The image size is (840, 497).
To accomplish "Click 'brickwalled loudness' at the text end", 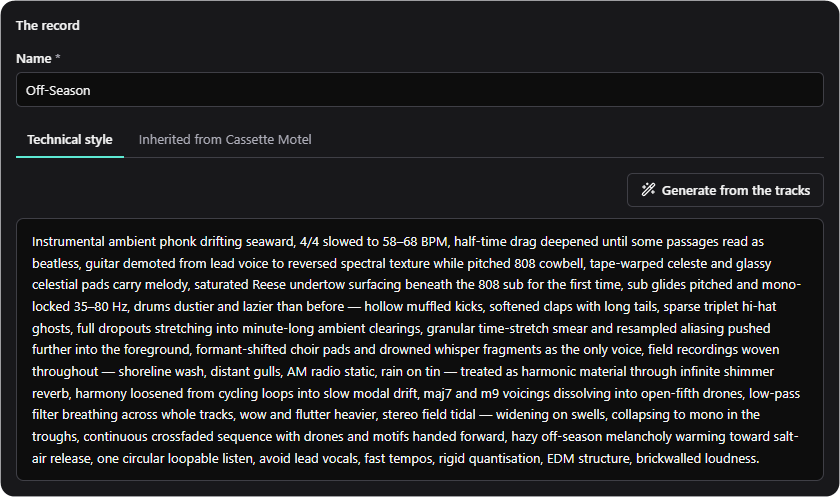I will [x=696, y=458].
